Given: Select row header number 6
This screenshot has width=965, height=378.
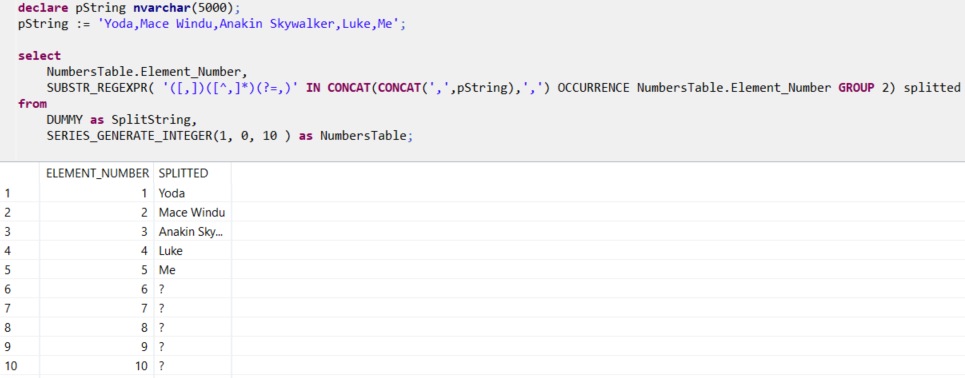Looking at the screenshot, I should pyautogui.click(x=20, y=289).
